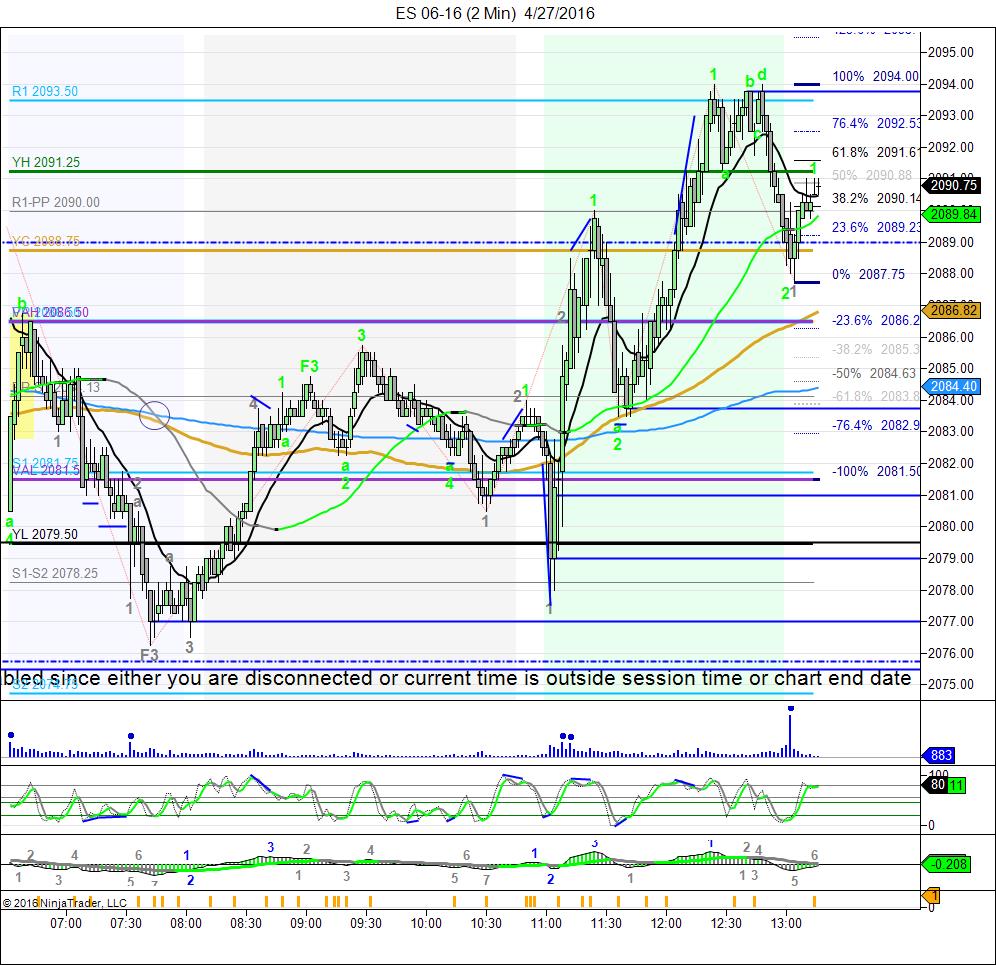Select the blue 883 volume marker
This screenshot has height=965, width=996.
pos(938,755)
